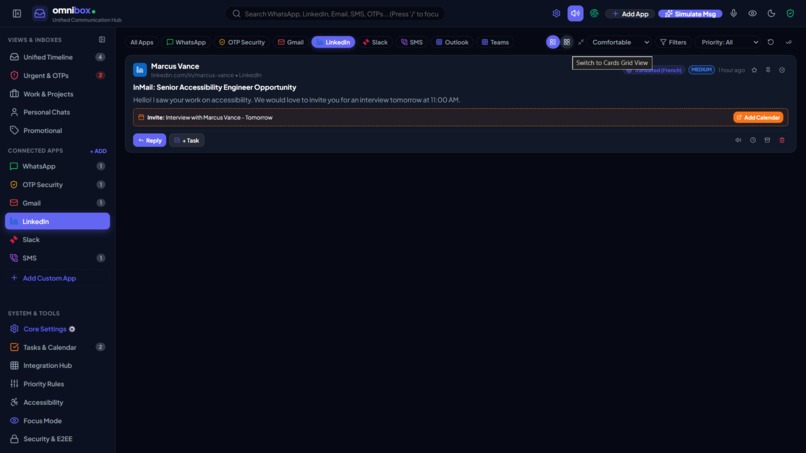Click the green circular sync icon in header
The height and width of the screenshot is (453, 806).
[x=594, y=14]
